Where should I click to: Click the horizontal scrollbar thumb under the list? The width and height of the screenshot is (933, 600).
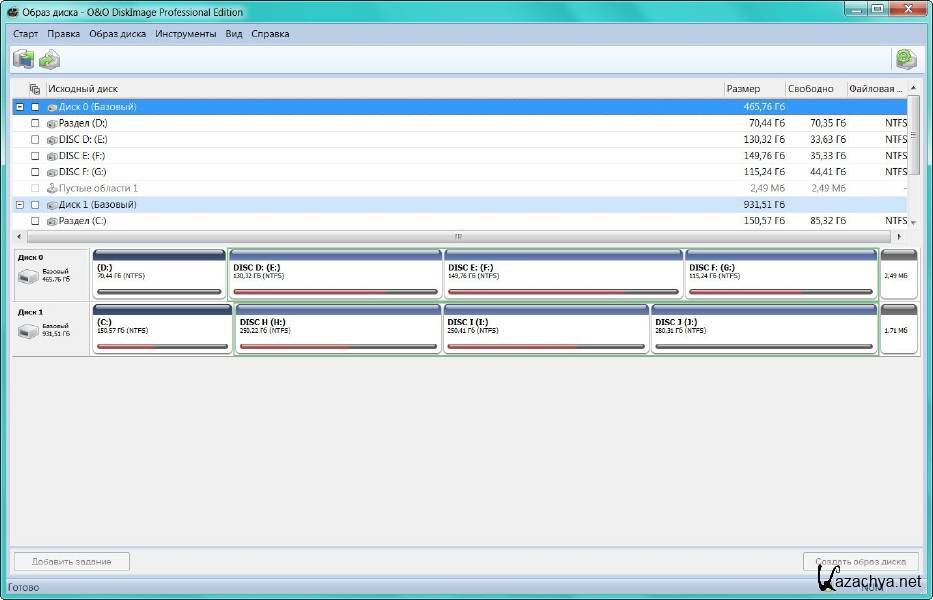[x=459, y=237]
